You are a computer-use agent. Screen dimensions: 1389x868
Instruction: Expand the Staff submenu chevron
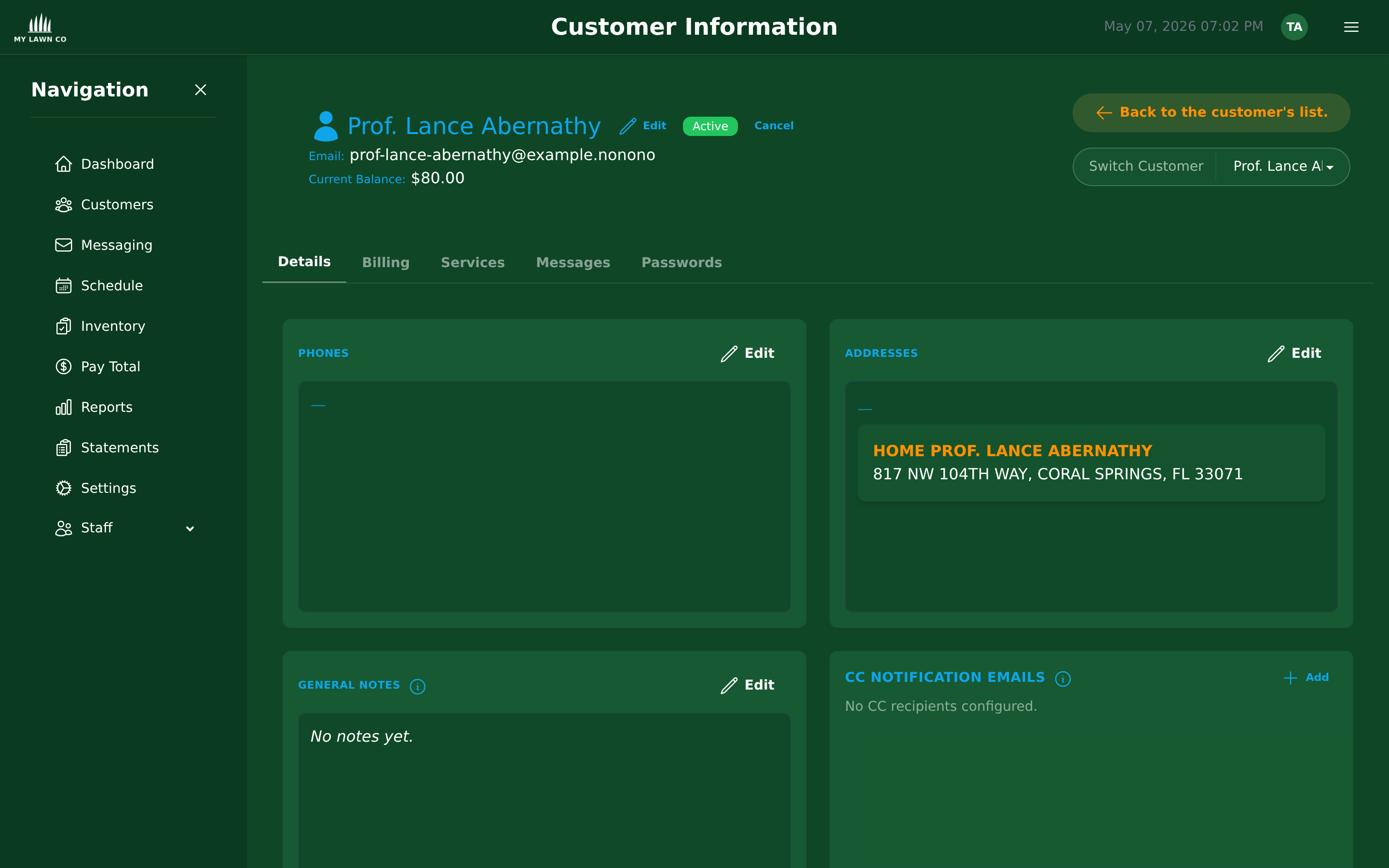[x=190, y=529]
